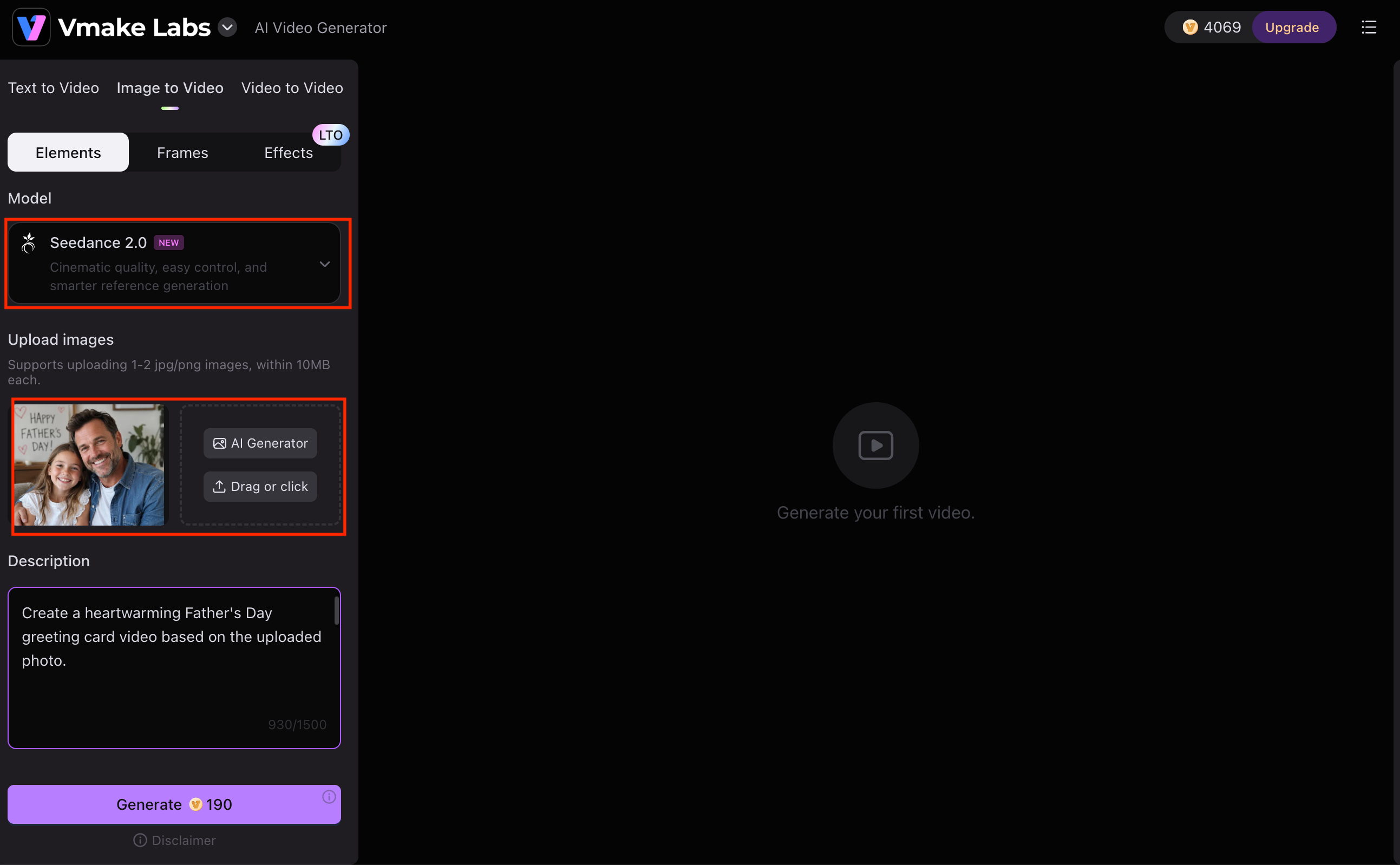The height and width of the screenshot is (865, 1400).
Task: Open the Seedance 2.0 model dropdown
Action: coord(174,263)
